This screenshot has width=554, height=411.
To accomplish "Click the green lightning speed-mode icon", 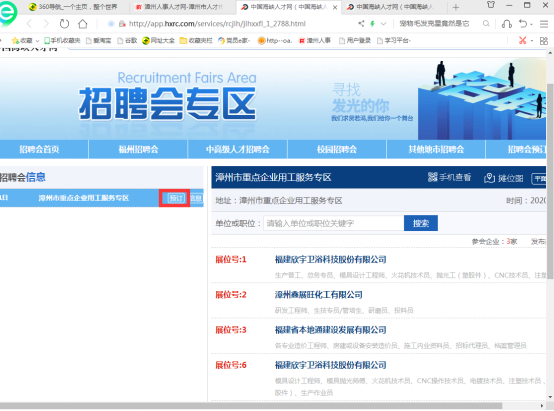I will point(372,24).
